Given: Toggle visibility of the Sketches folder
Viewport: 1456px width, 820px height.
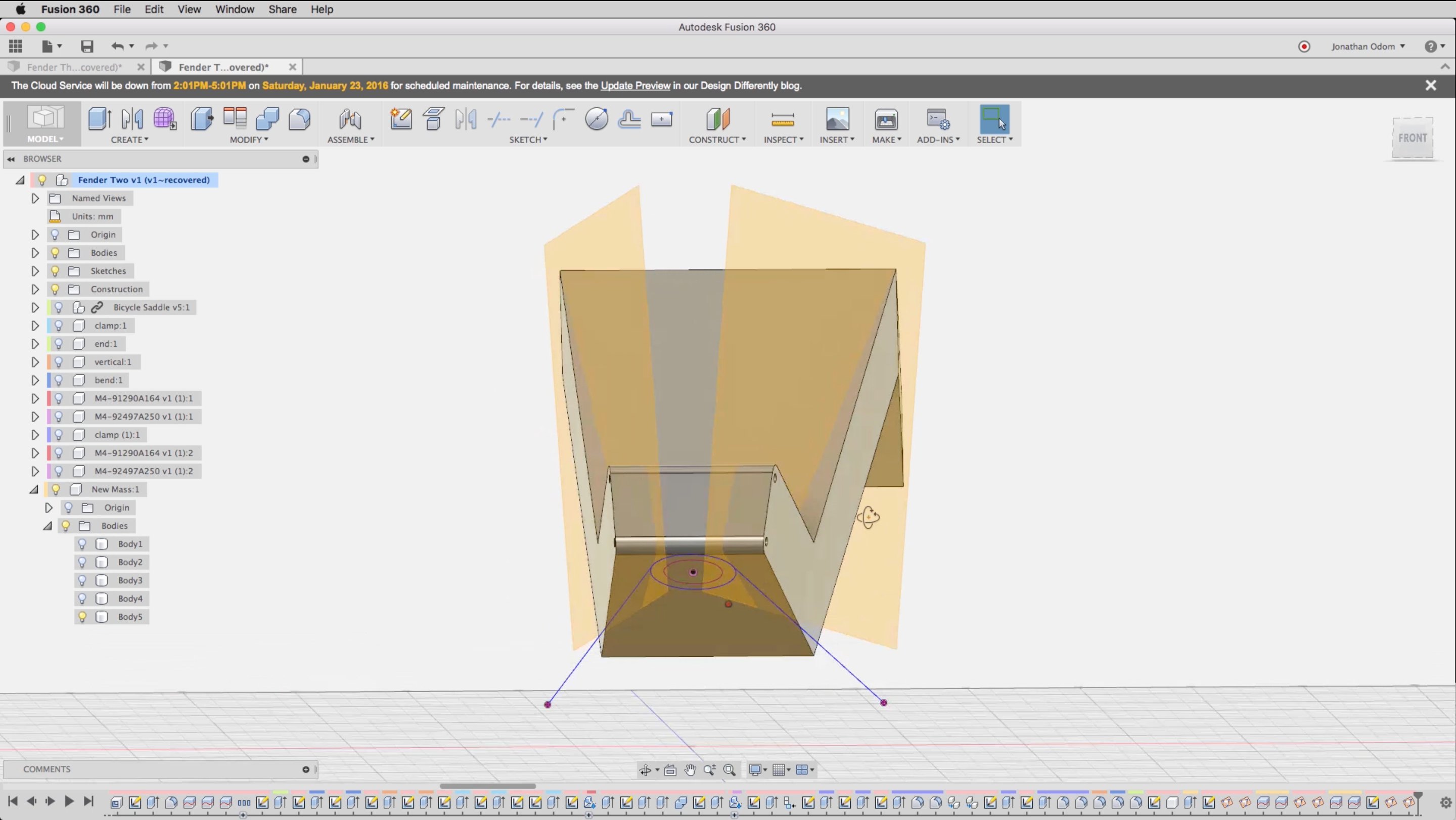Looking at the screenshot, I should point(56,271).
